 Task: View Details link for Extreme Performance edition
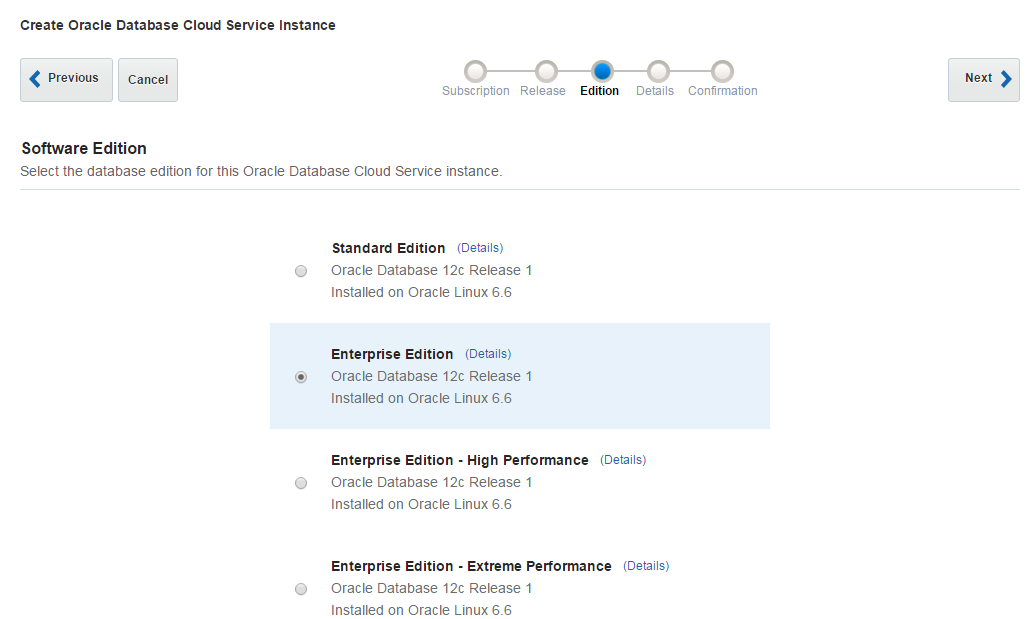646,566
